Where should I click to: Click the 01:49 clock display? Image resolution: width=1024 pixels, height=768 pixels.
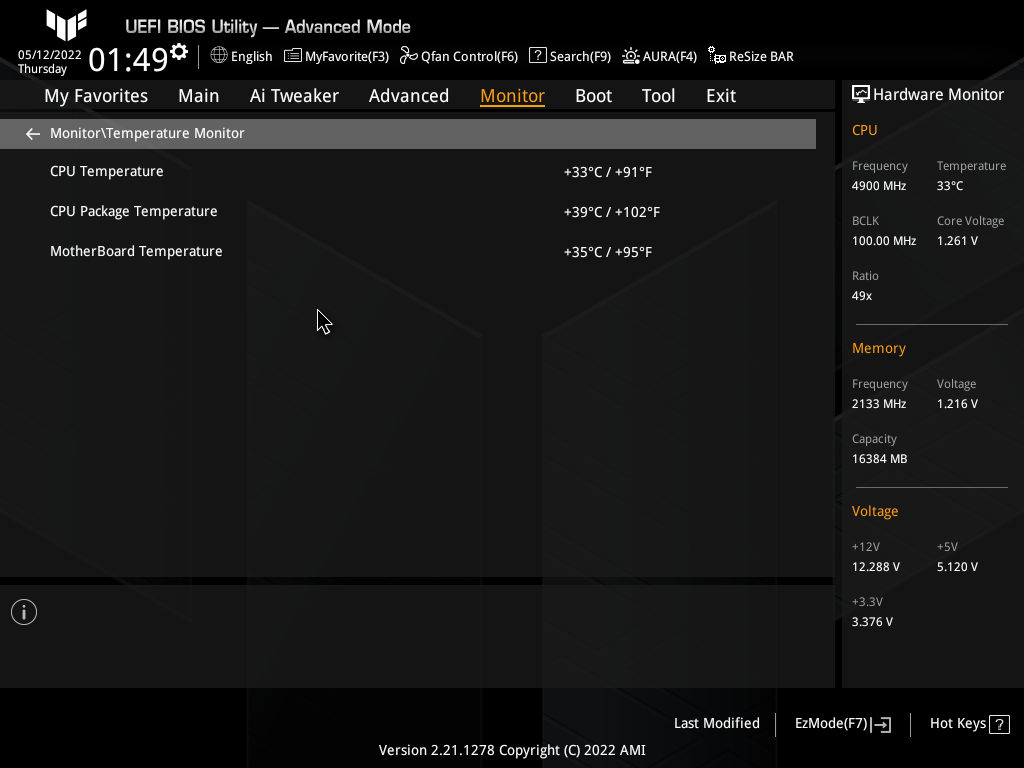pyautogui.click(x=129, y=59)
